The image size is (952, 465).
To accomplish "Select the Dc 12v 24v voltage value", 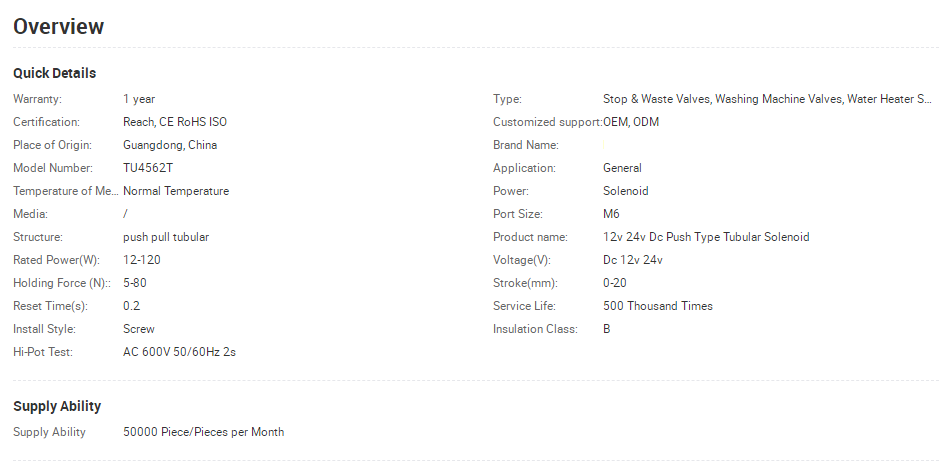I will [x=633, y=260].
